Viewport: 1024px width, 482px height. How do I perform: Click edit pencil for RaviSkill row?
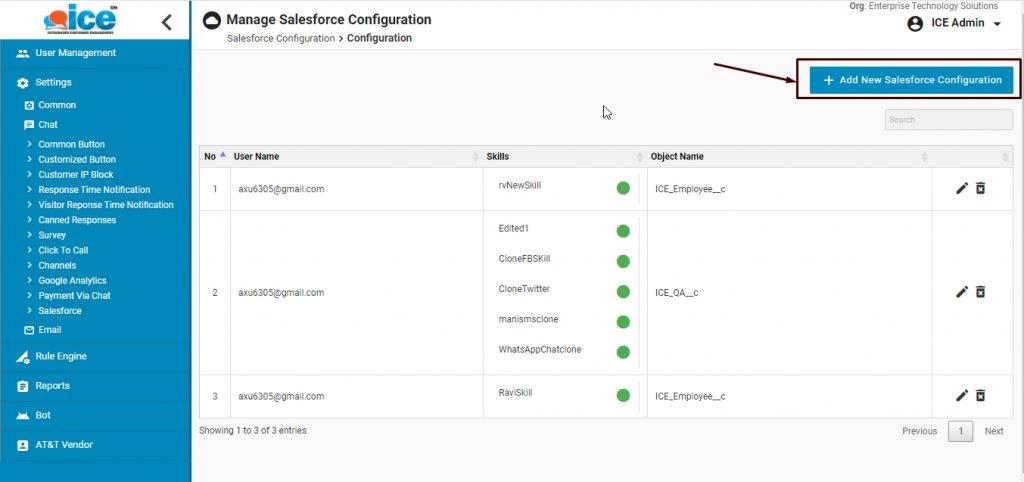(x=962, y=396)
